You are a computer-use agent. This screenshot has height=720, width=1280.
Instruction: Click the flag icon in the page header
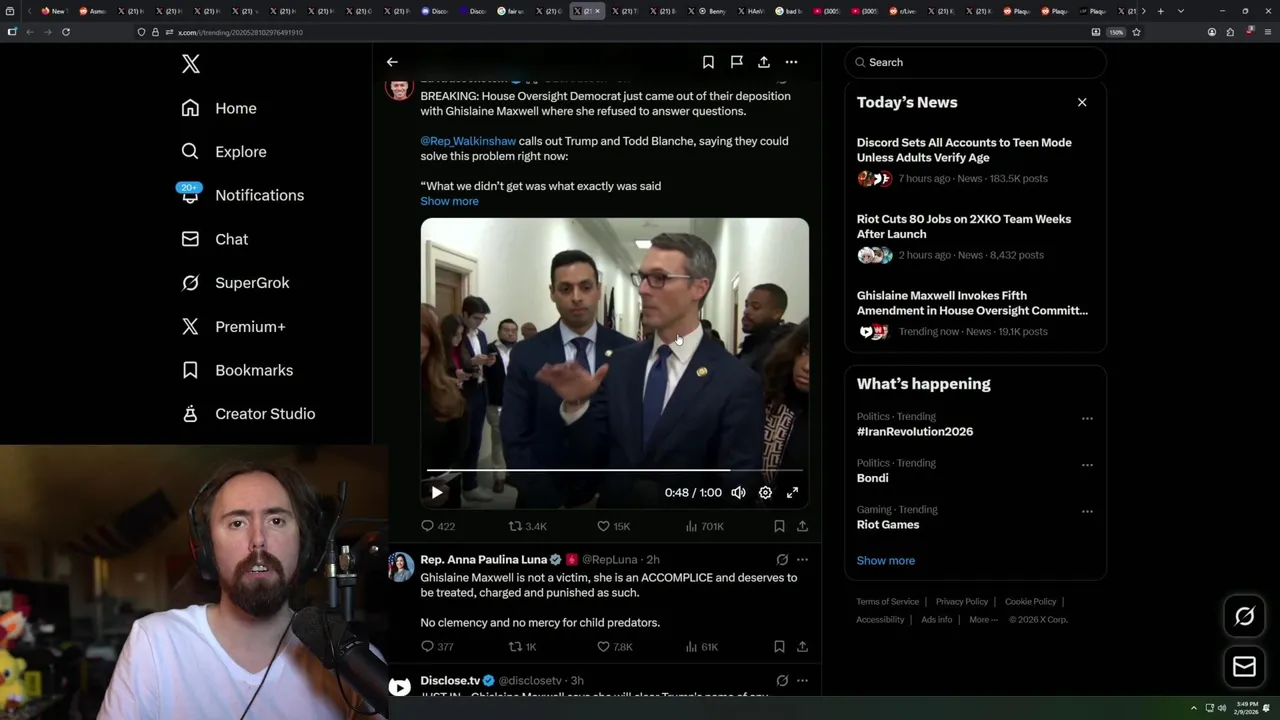(x=736, y=62)
